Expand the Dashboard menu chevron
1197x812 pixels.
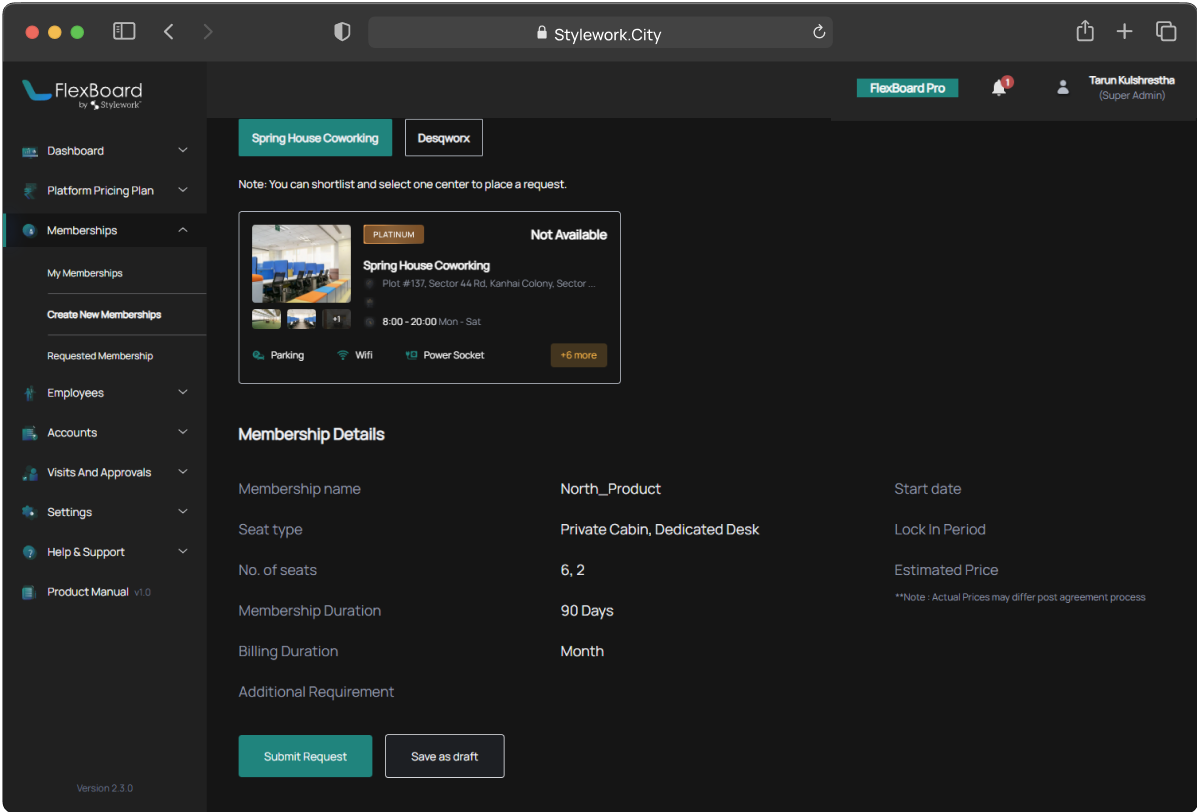point(182,150)
